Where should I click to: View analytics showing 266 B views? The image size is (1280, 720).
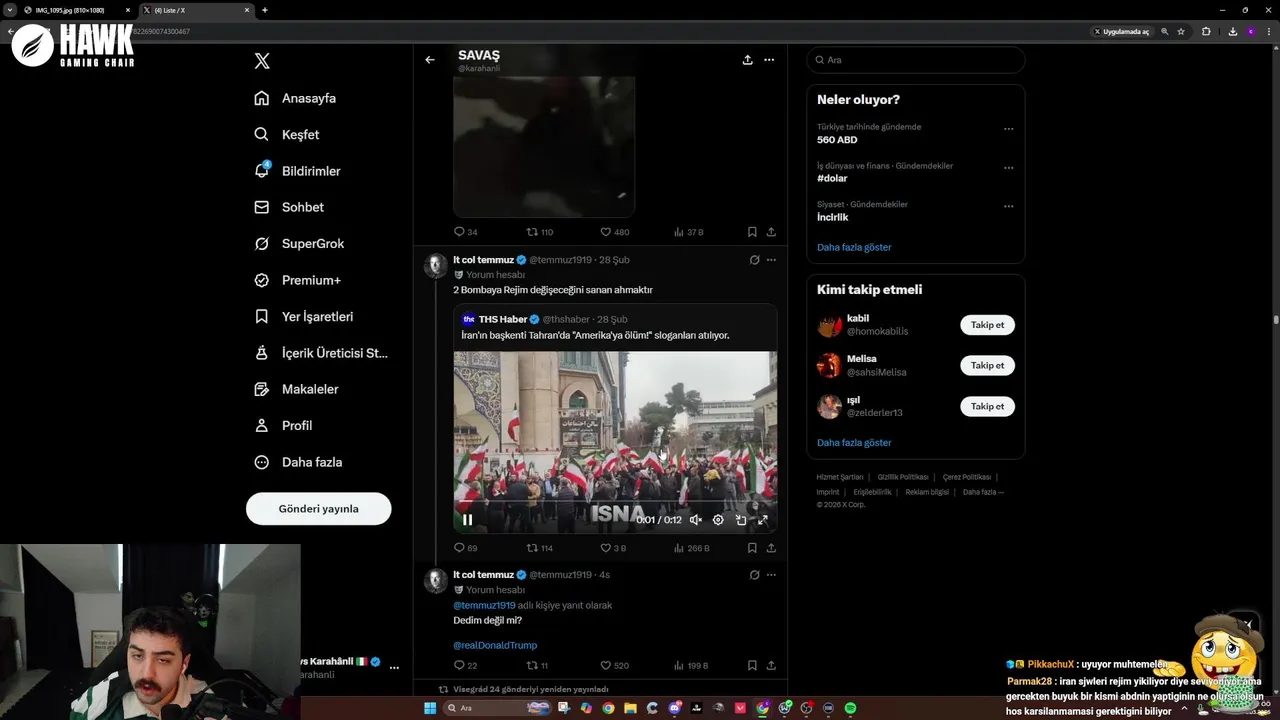[691, 548]
